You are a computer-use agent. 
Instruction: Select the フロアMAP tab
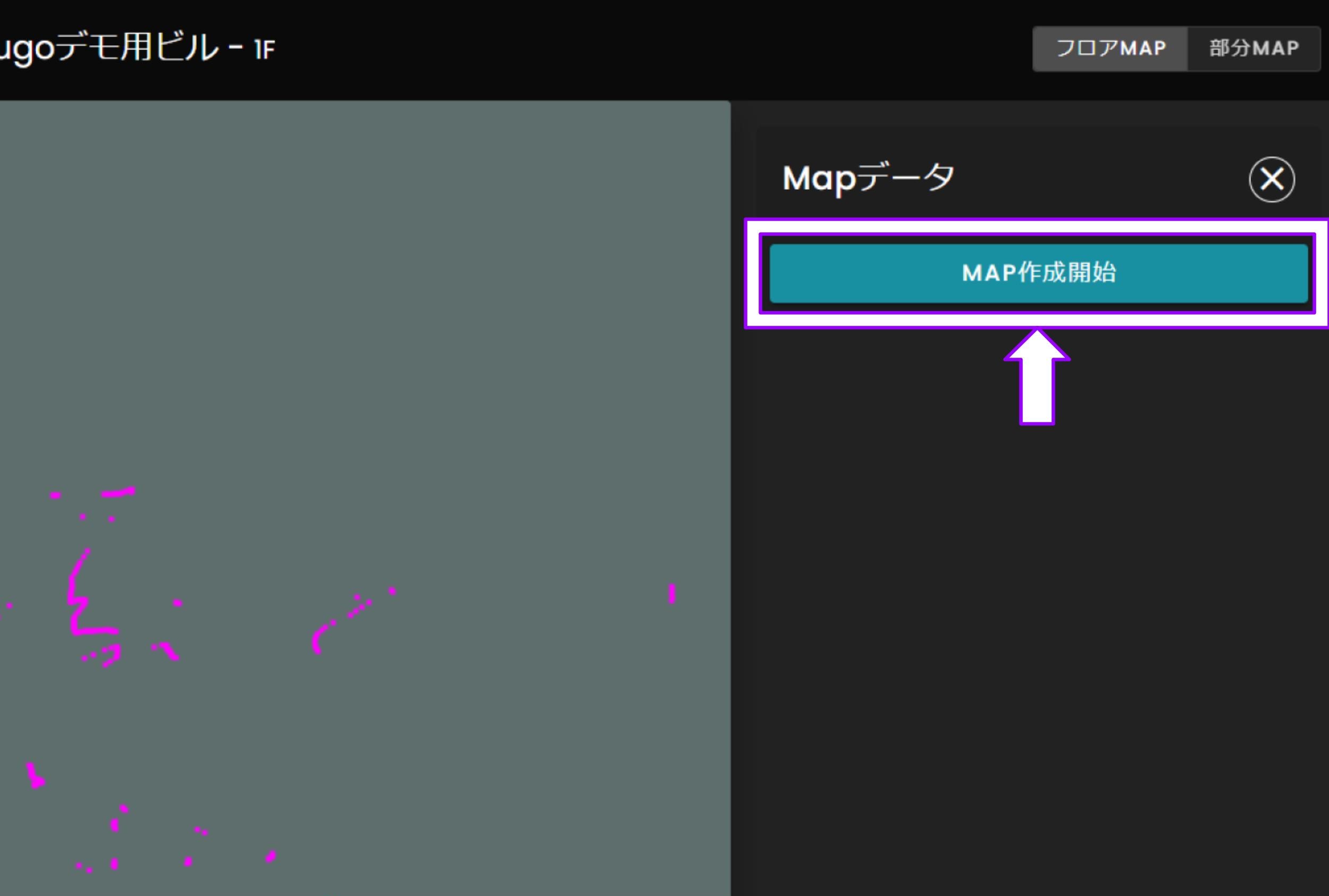pos(1110,48)
